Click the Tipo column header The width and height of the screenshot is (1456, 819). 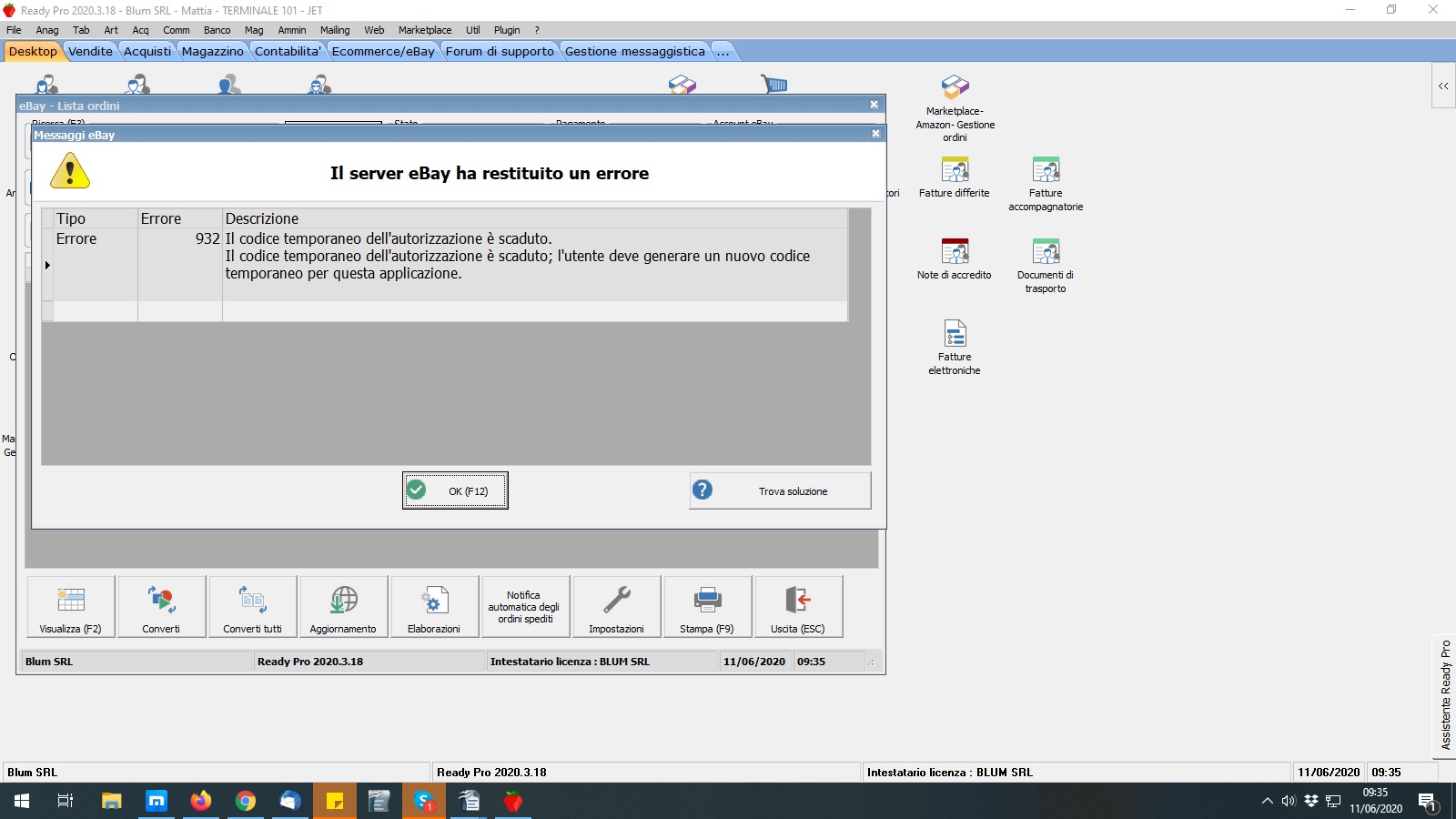[x=96, y=218]
